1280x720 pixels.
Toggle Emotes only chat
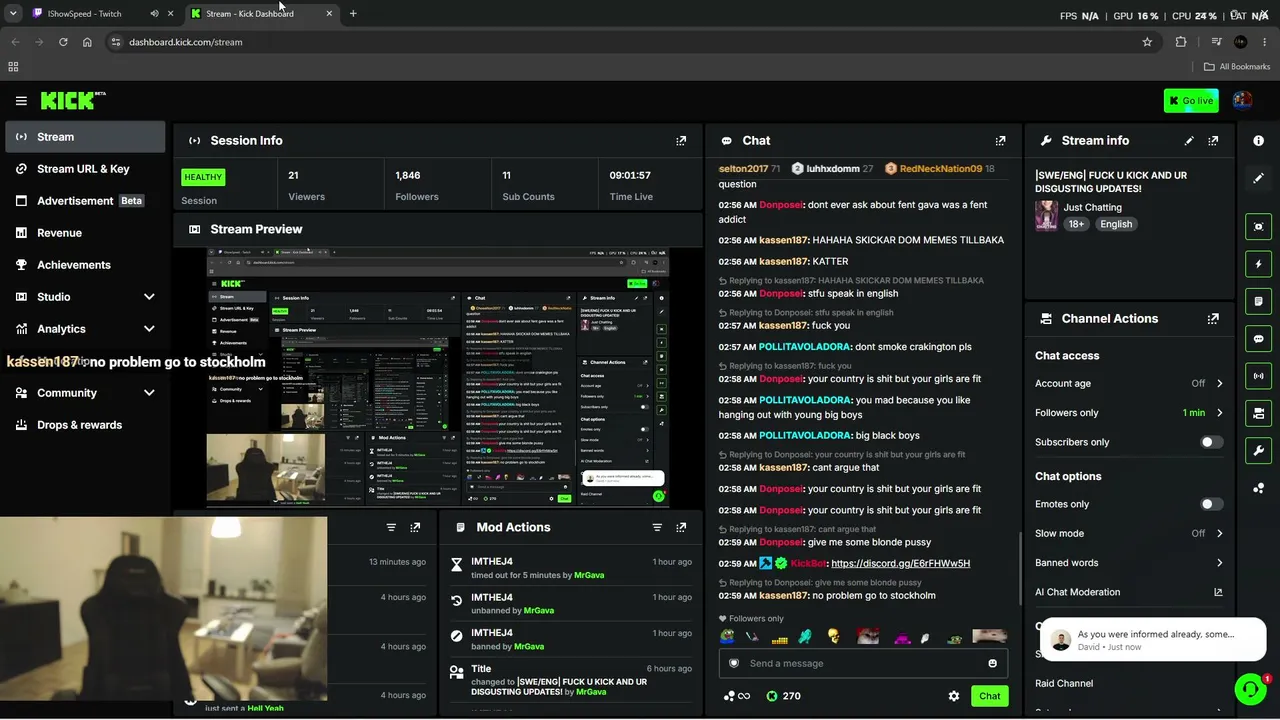click(1211, 504)
